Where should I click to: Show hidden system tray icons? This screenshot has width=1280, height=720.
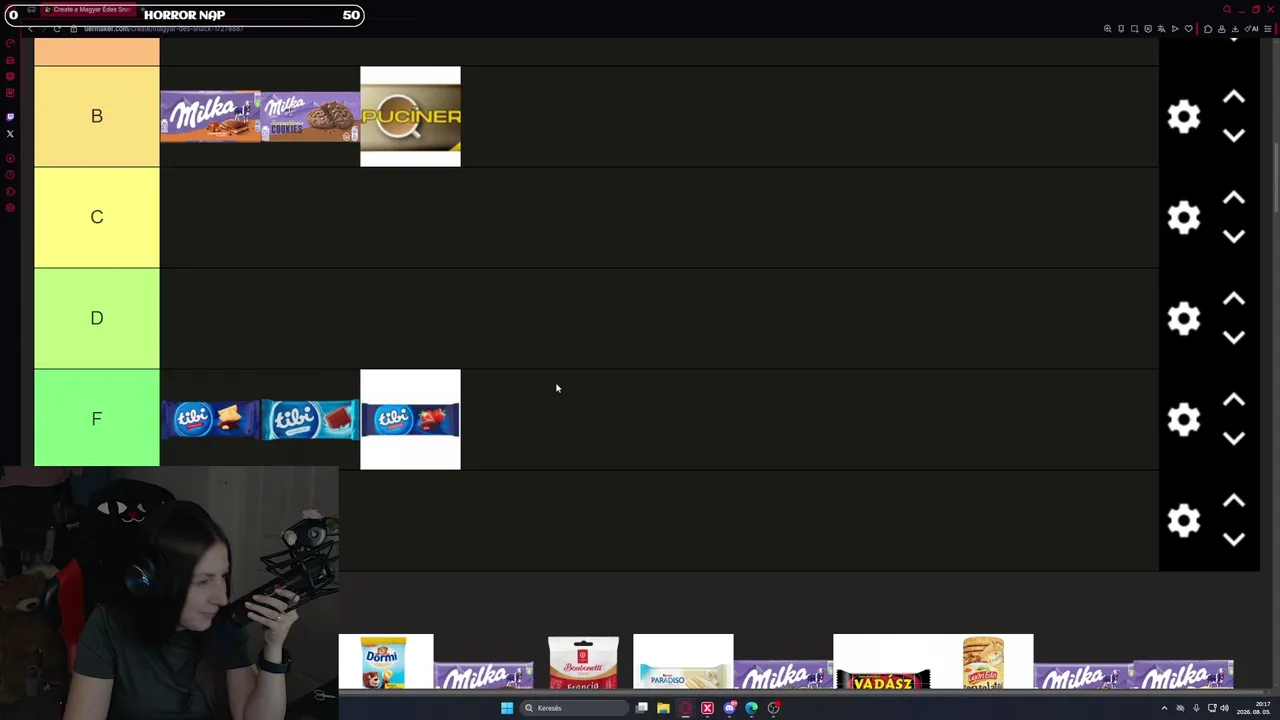coord(1164,708)
